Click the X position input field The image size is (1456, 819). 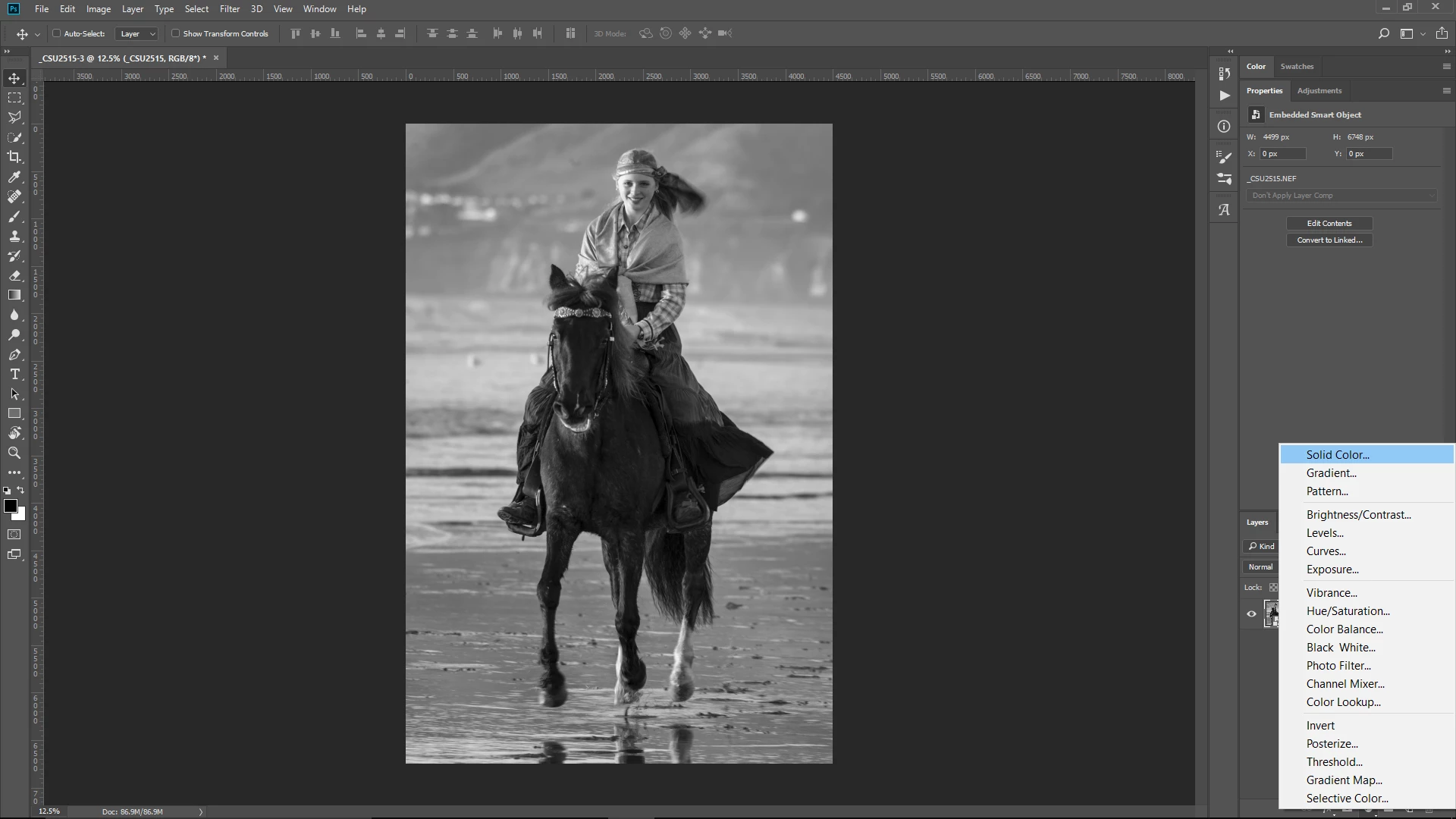[x=1282, y=154]
